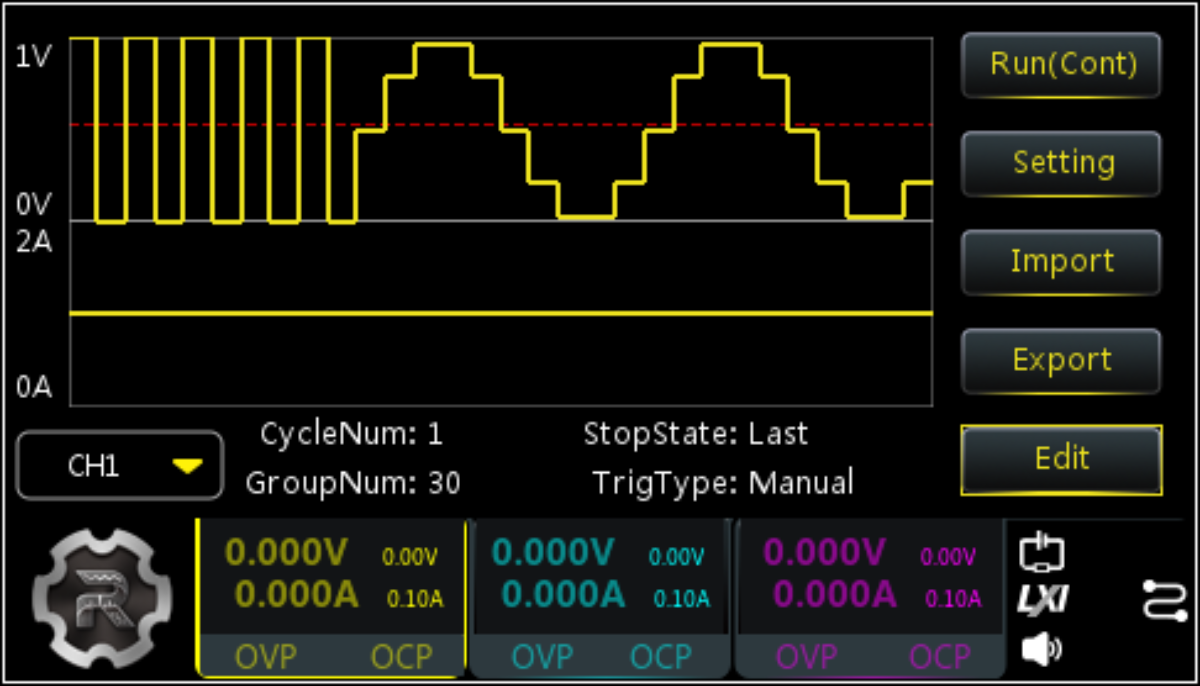1200x686 pixels.
Task: Toggle OVP on the magenta channel 3
Action: (806, 657)
